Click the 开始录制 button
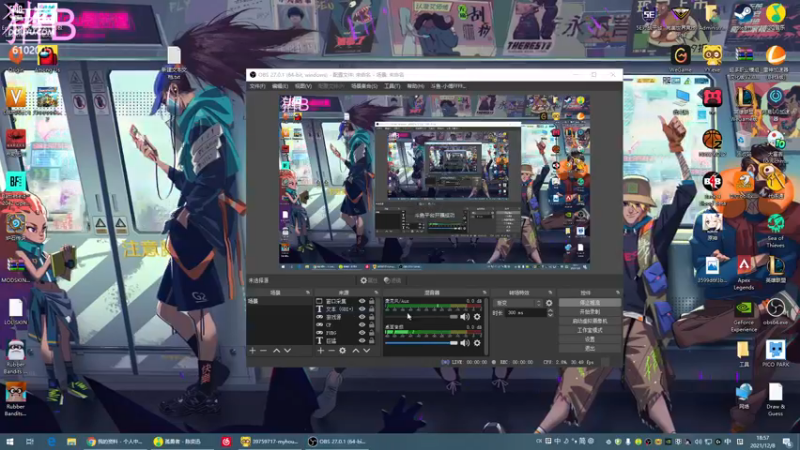Image resolution: width=800 pixels, height=450 pixels. [x=590, y=312]
